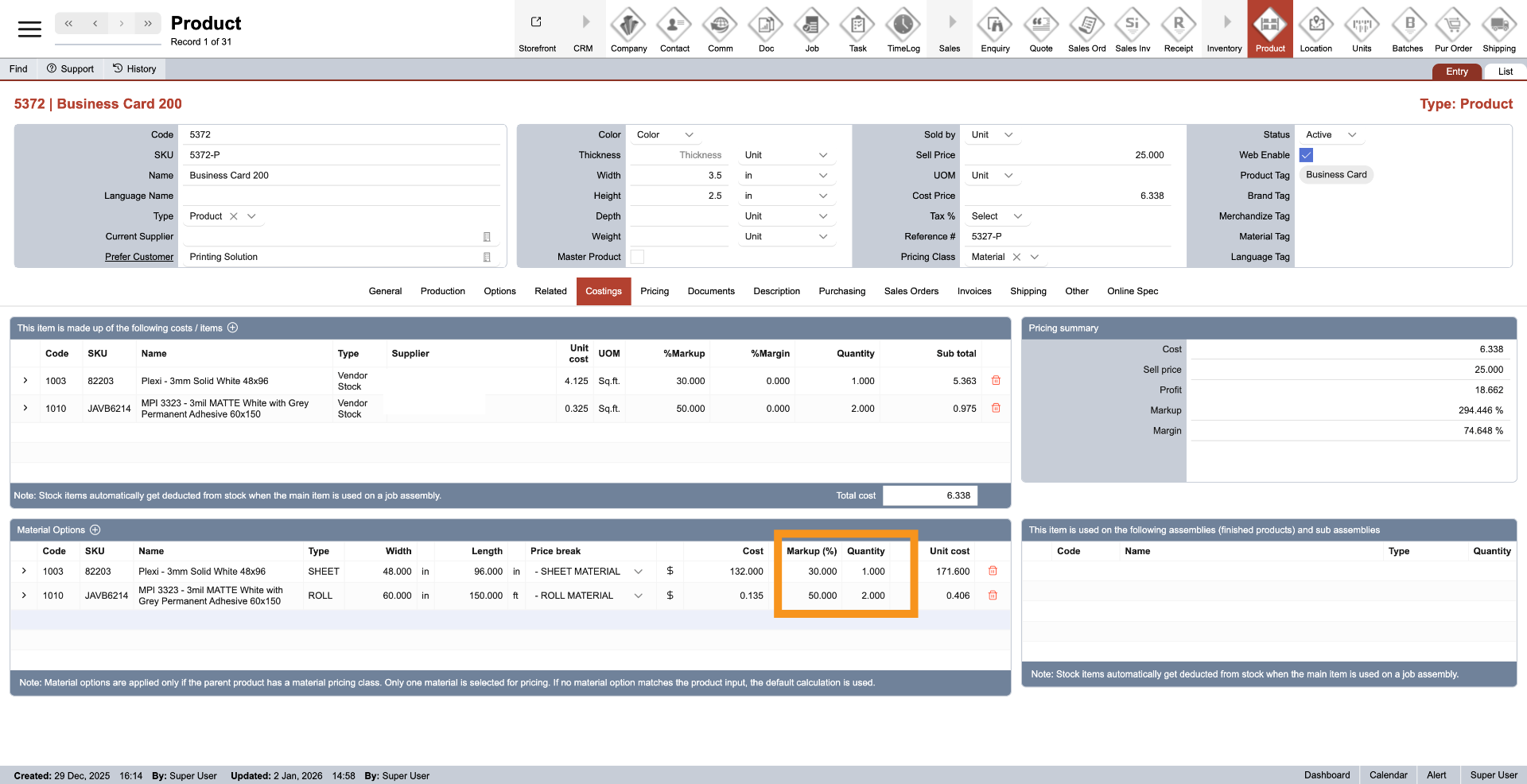Screen dimensions: 1527x784
Task: Switch to the List view
Action: (x=1505, y=72)
